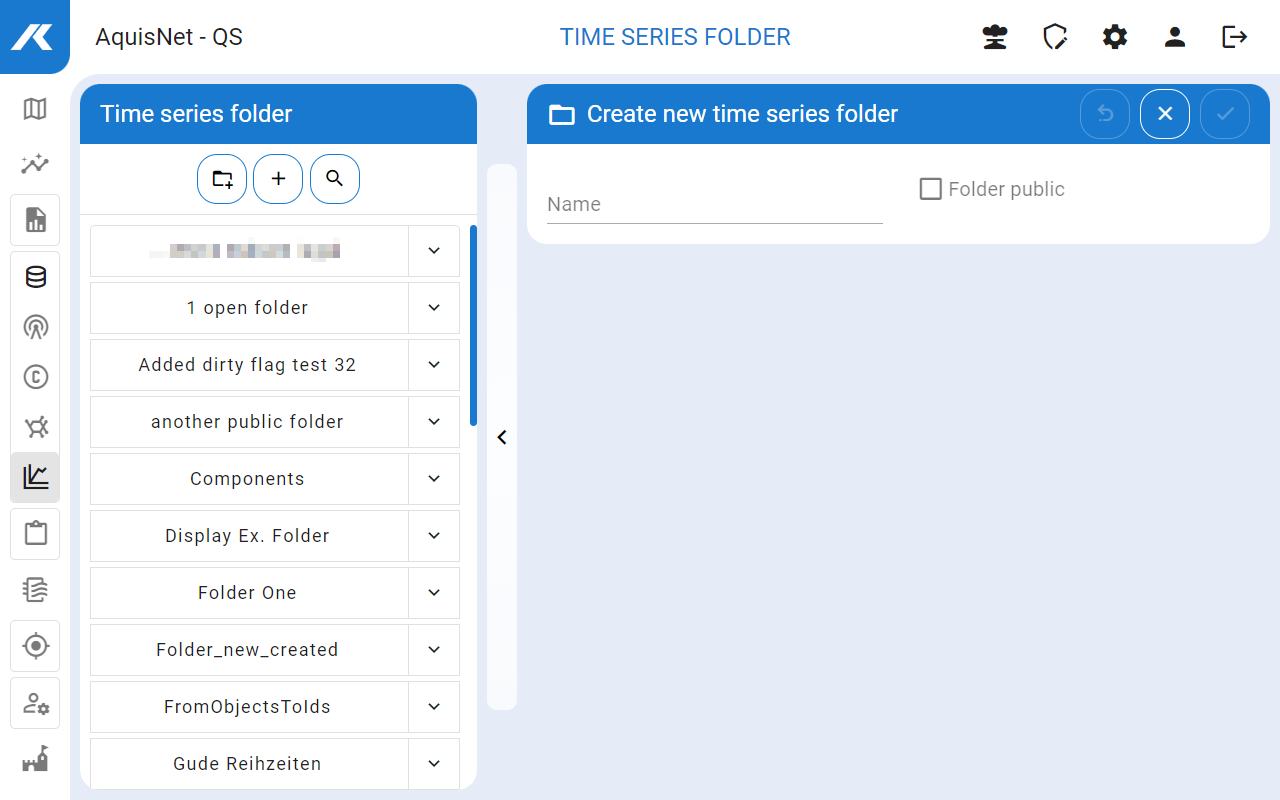Click the Name input field
The width and height of the screenshot is (1280, 800).
pos(715,204)
